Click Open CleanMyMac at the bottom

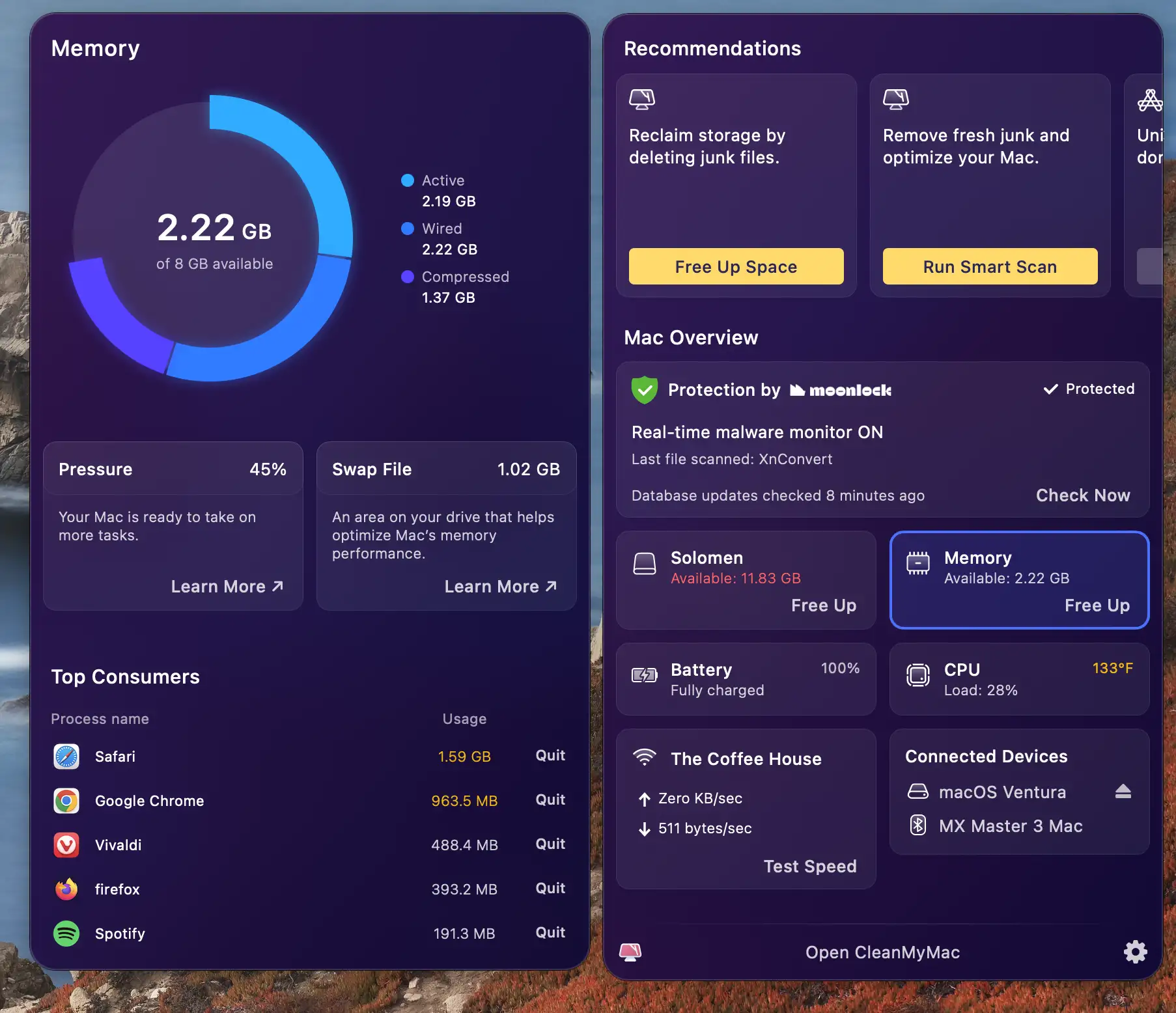[x=882, y=952]
